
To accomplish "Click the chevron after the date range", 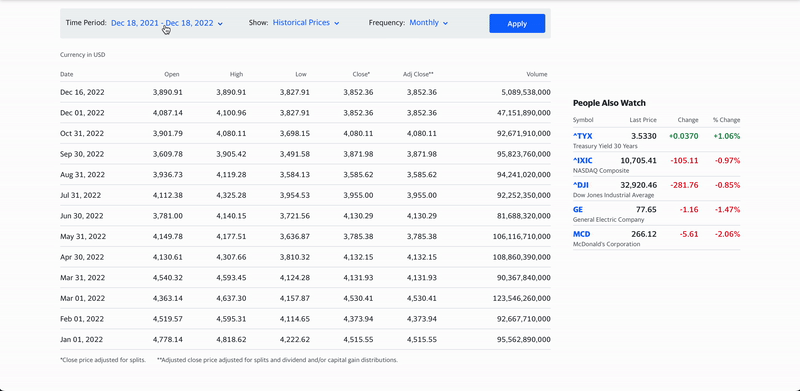I will pyautogui.click(x=220, y=23).
